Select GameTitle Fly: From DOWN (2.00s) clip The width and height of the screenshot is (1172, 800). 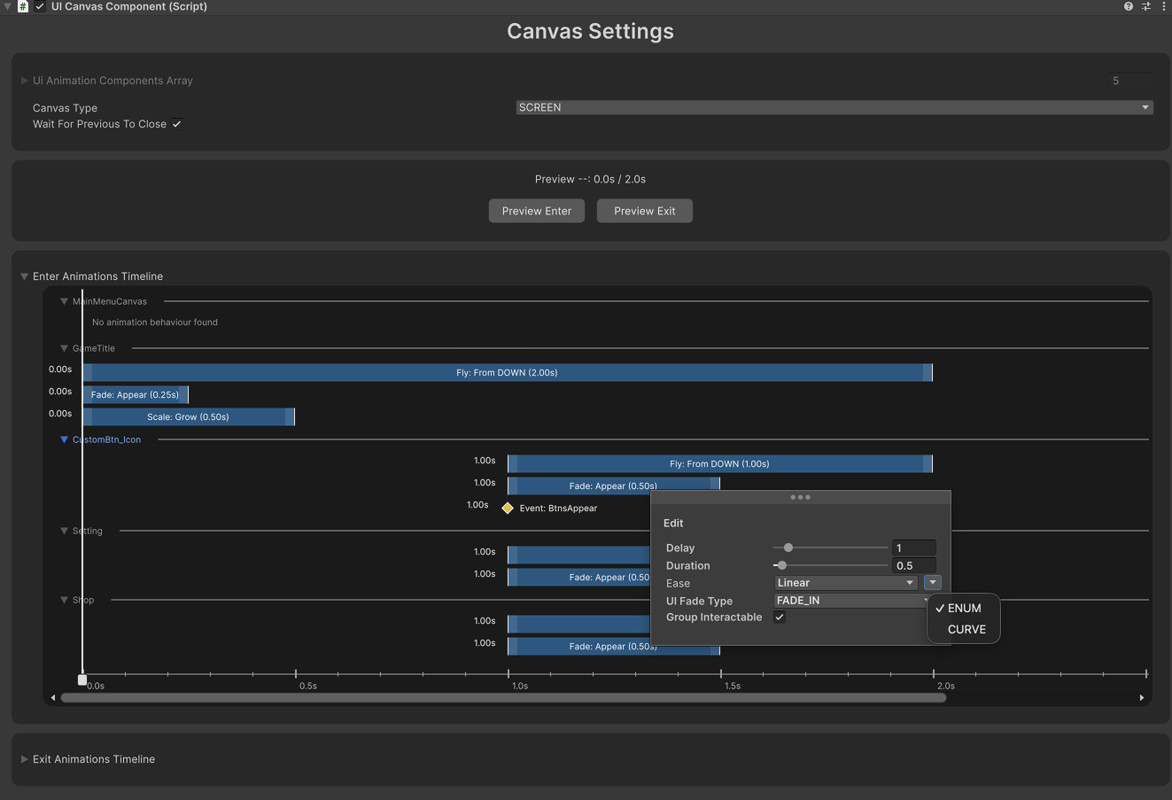[x=508, y=372]
